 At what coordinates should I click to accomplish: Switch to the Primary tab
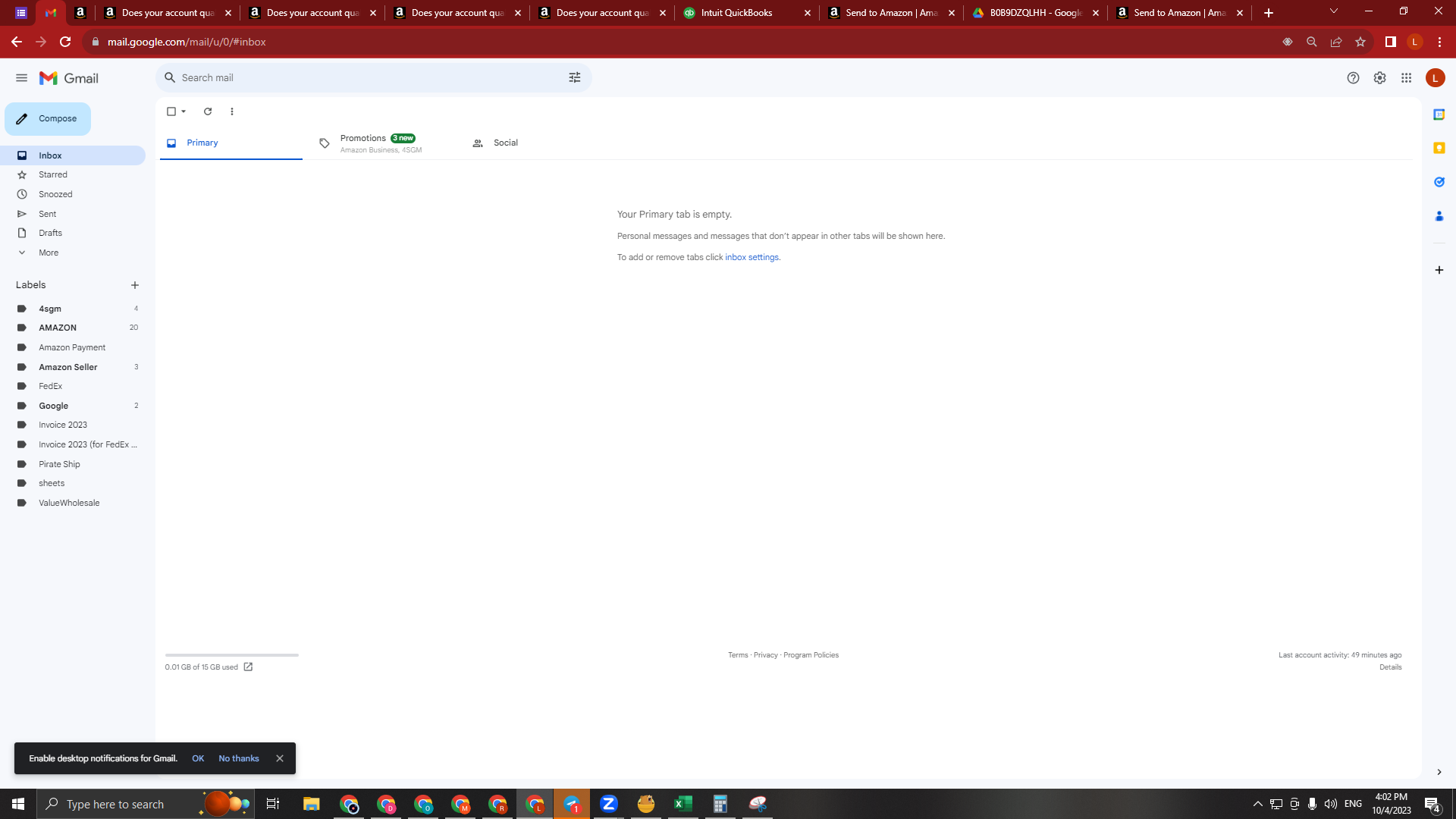pyautogui.click(x=231, y=143)
